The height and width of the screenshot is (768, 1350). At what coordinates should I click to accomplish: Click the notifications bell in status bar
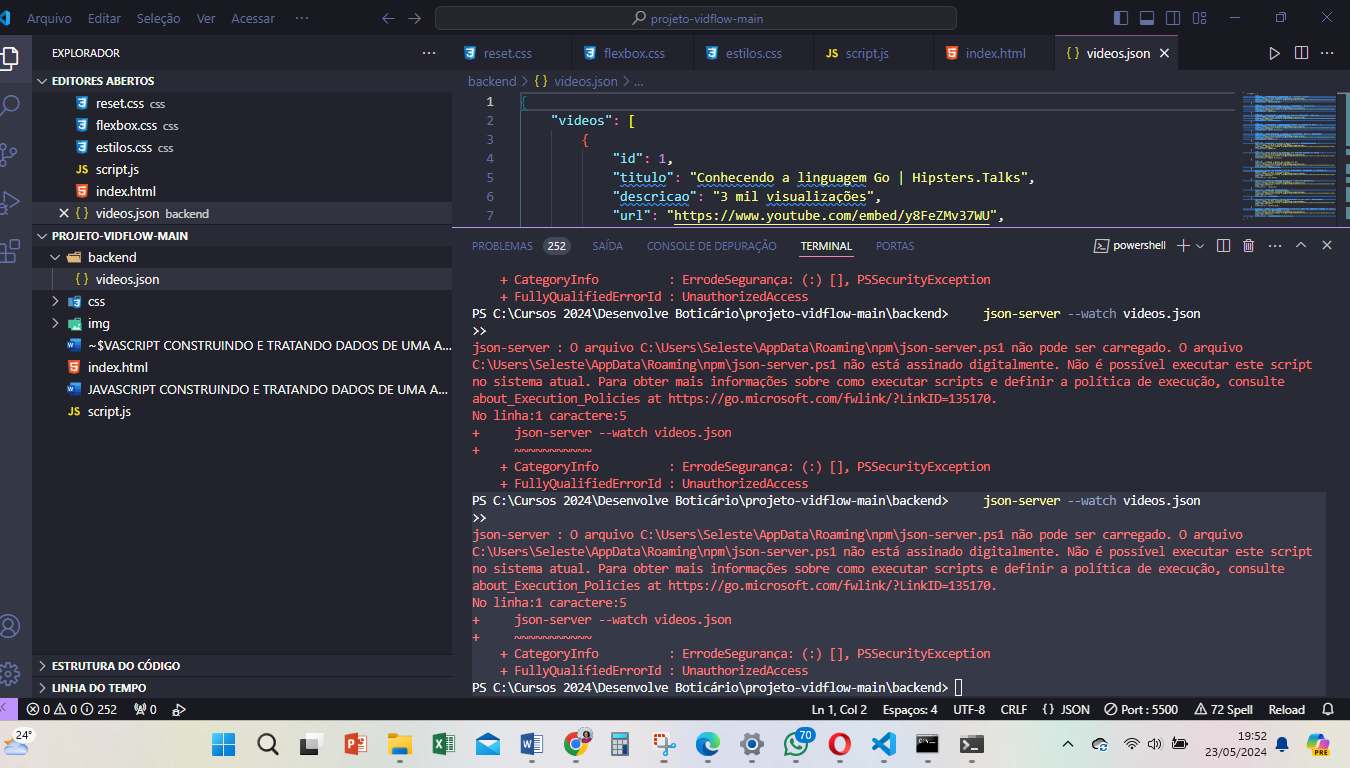[1328, 710]
